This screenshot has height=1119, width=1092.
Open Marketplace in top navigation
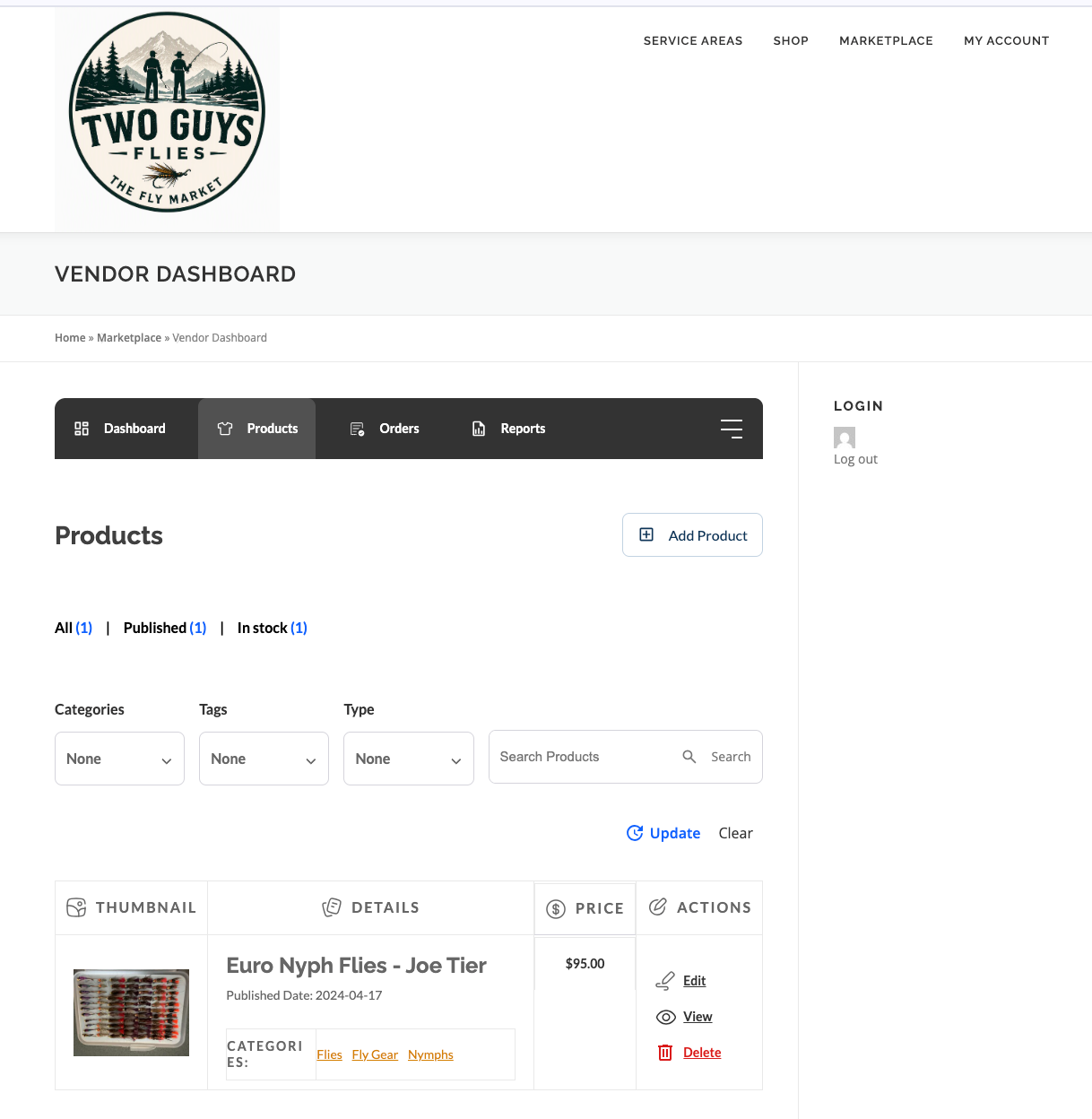click(886, 40)
